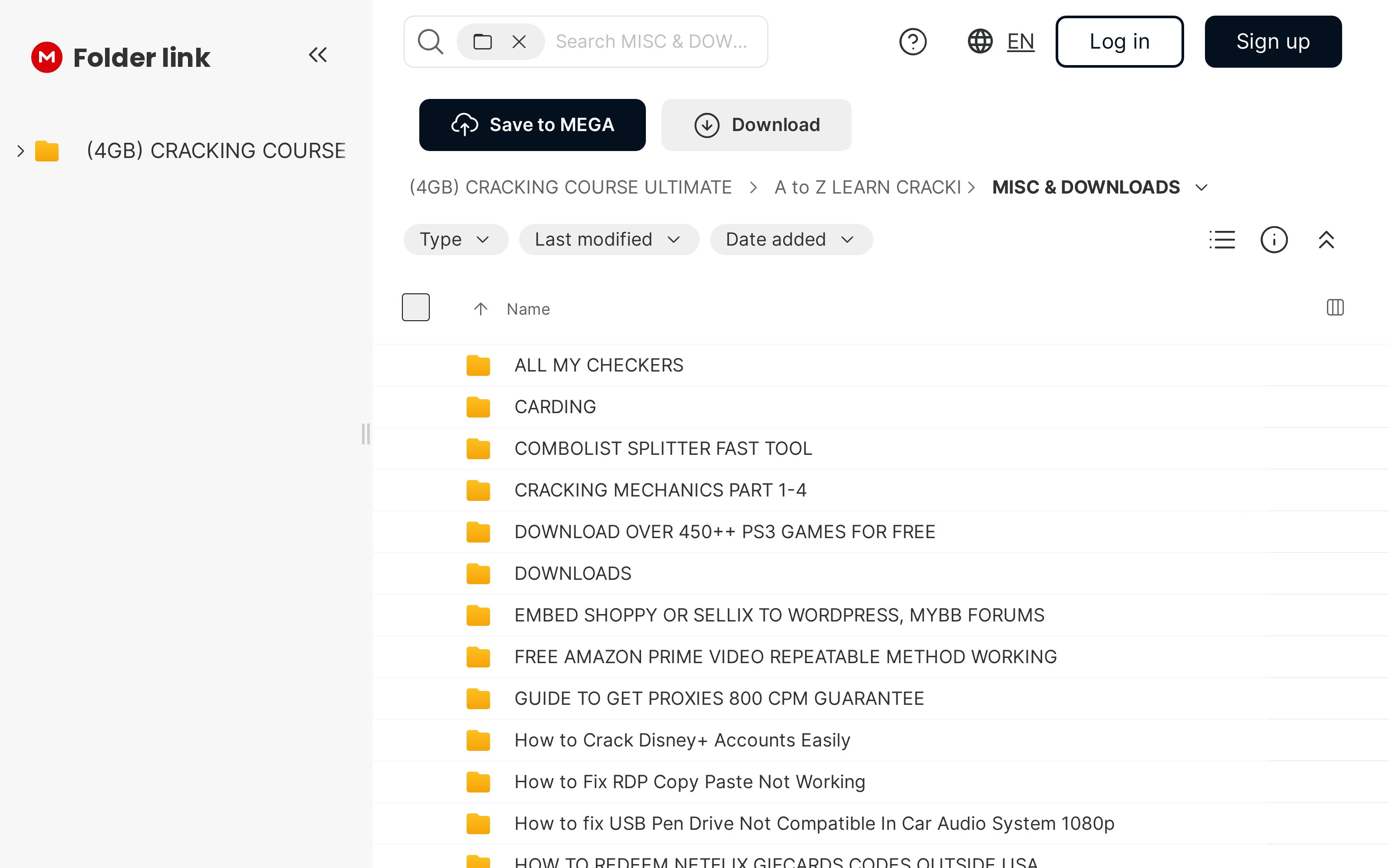
Task: Click the folder filter icon in search
Action: pos(482,41)
